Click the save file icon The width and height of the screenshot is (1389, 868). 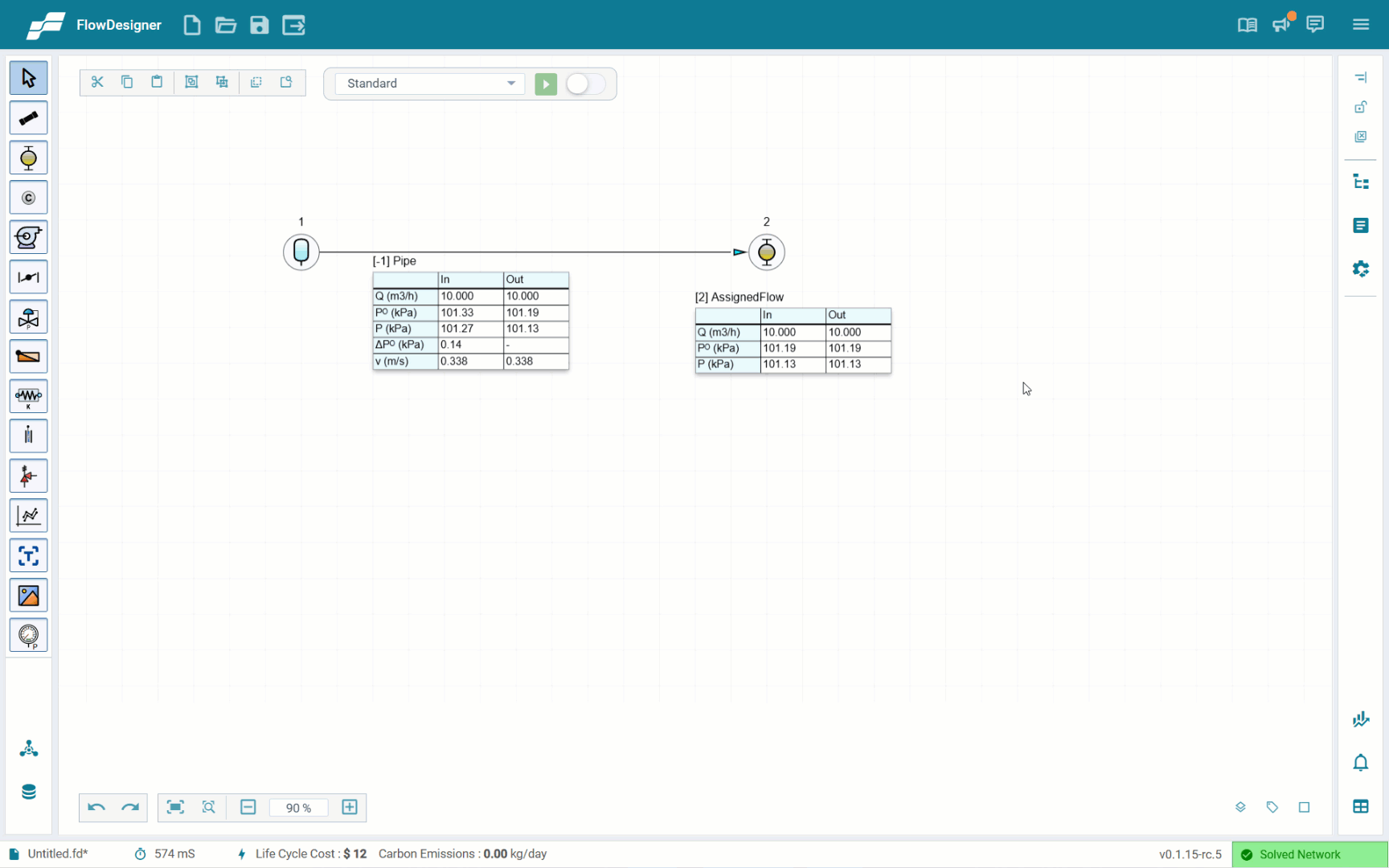[x=259, y=25]
